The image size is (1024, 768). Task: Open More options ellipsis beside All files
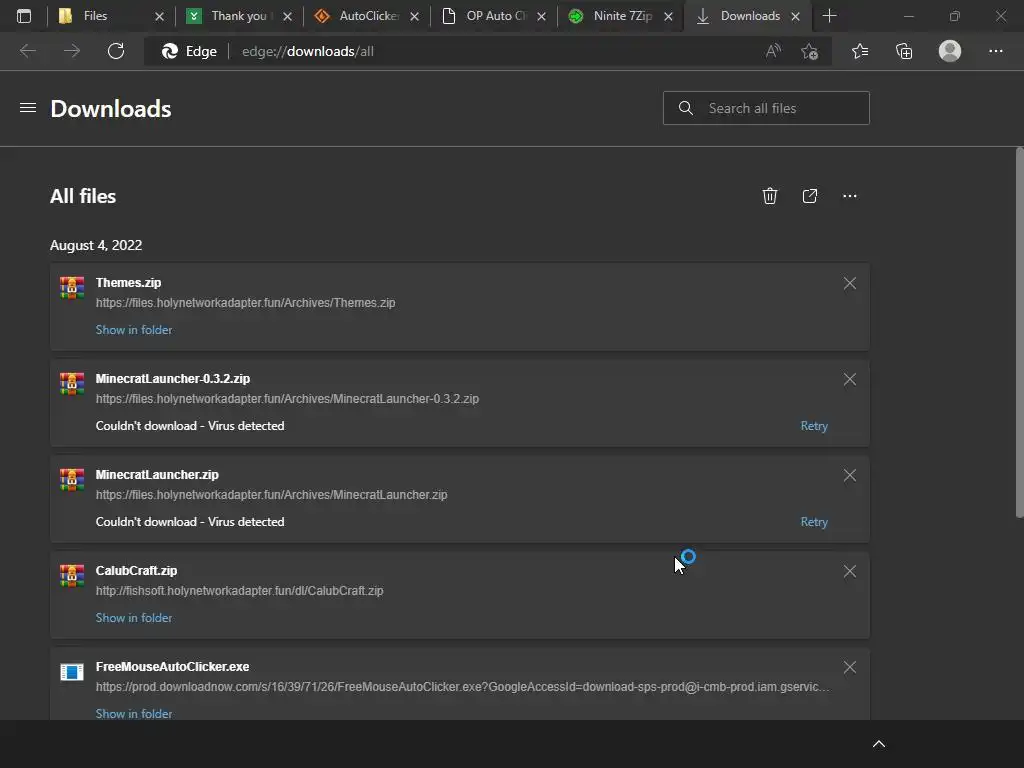coord(850,196)
